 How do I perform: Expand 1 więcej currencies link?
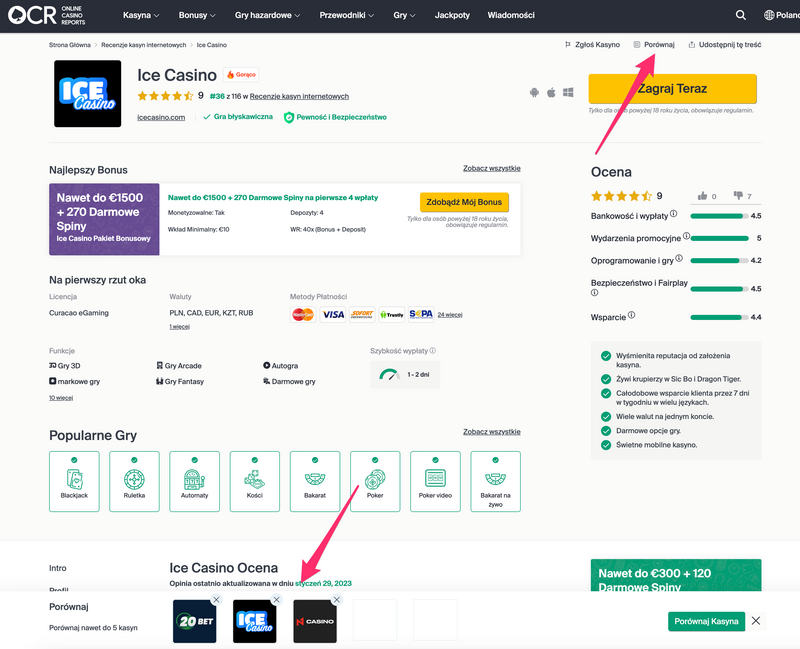[180, 327]
